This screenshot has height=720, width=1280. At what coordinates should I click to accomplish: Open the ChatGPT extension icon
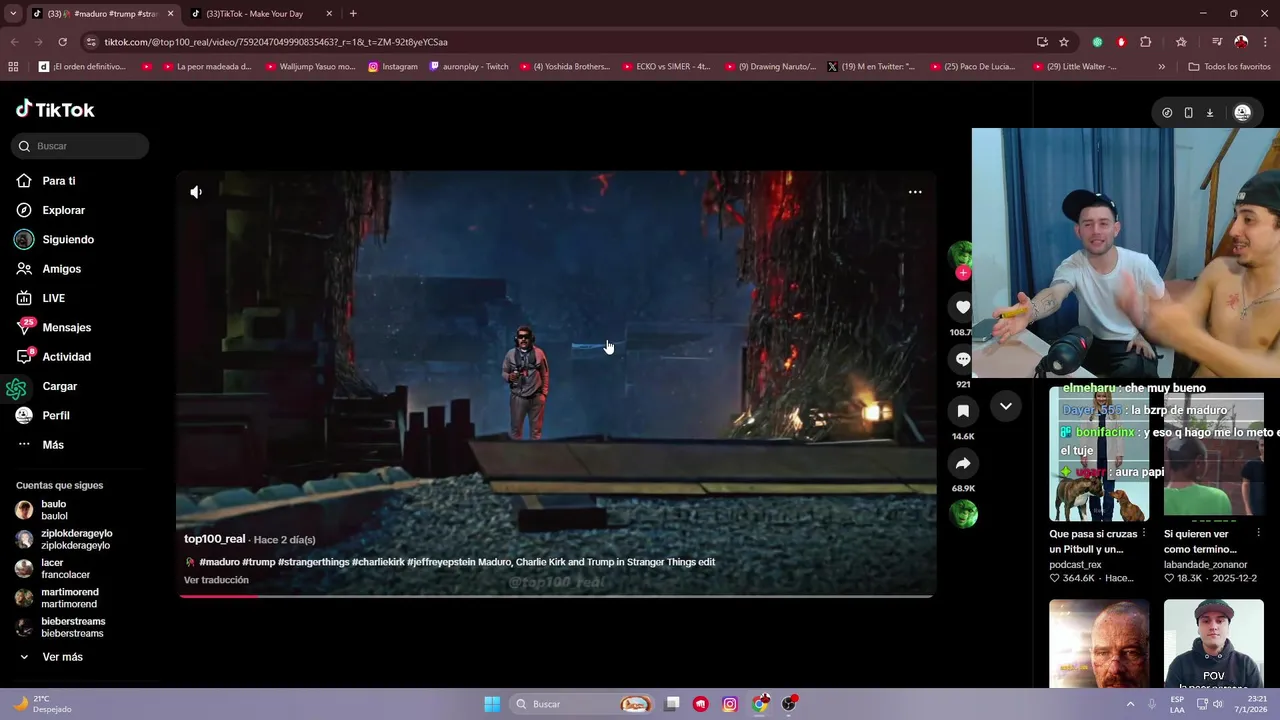1097,42
